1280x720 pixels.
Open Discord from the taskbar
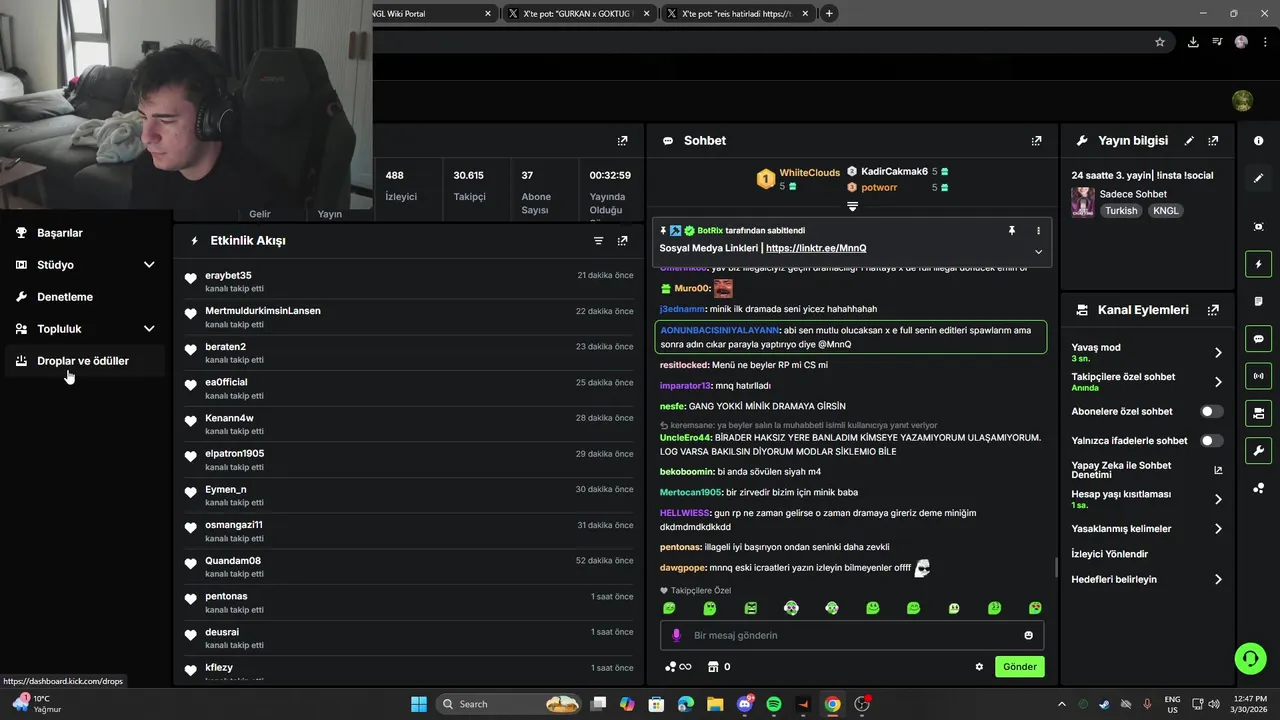pos(745,704)
